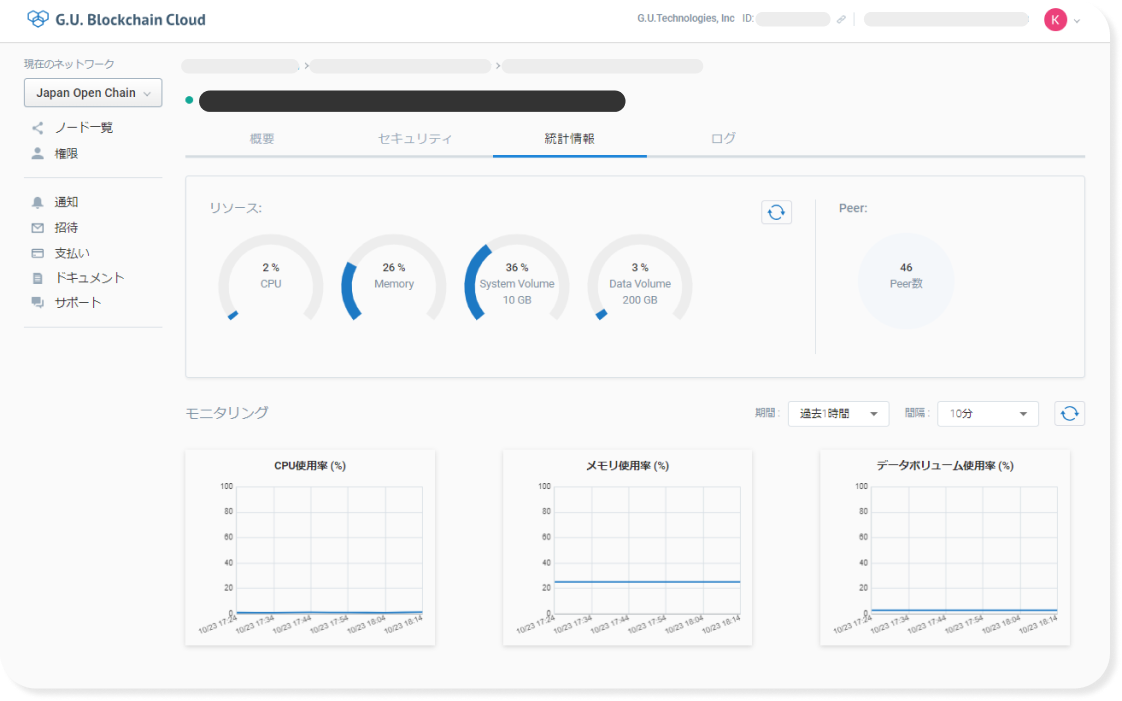Click the 招待 invitation envelope icon

pyautogui.click(x=35, y=227)
